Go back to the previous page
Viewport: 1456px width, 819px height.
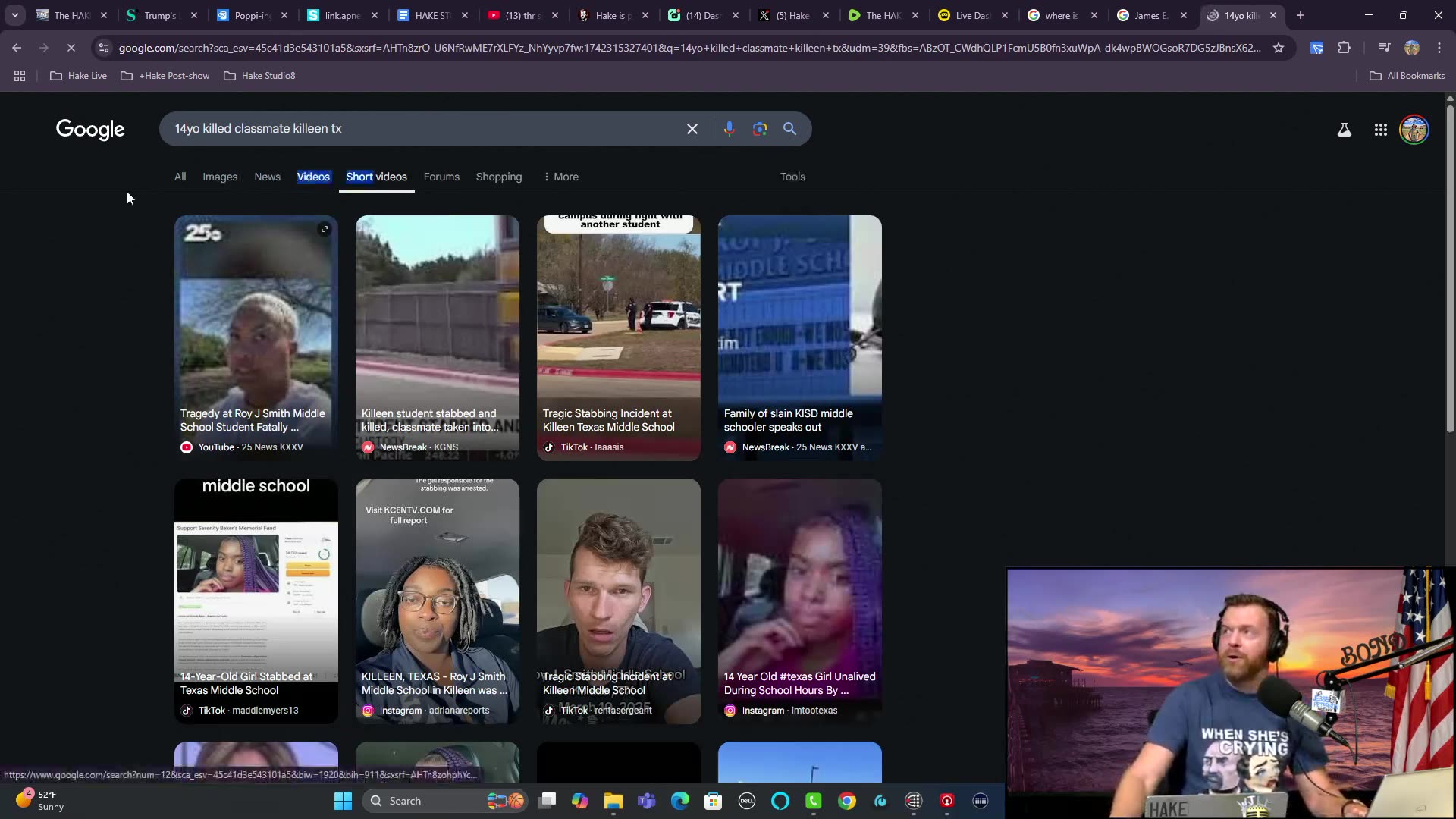click(17, 48)
